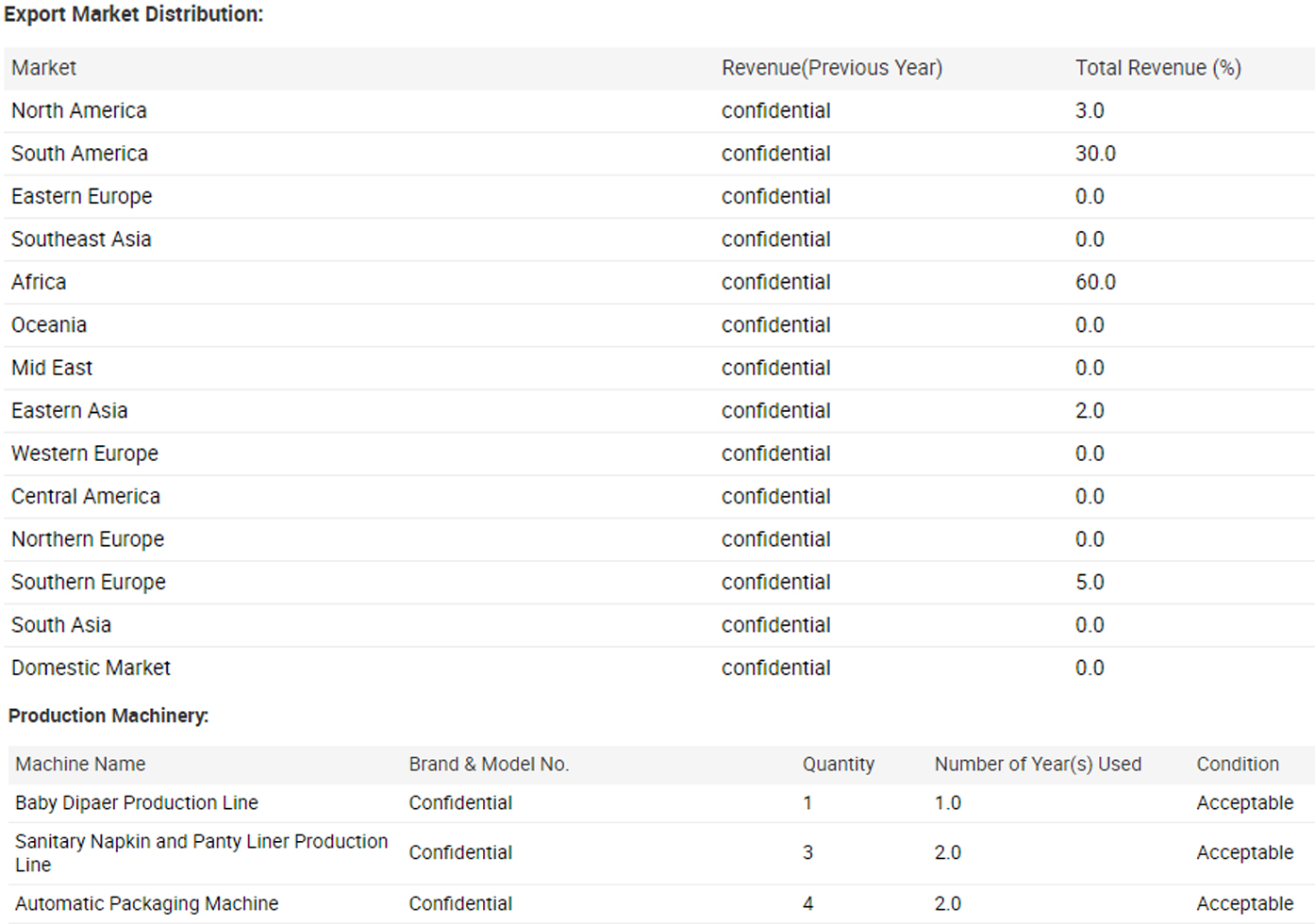Click the Export Market Distribution heading
This screenshot has width=1315, height=924.
[x=134, y=14]
